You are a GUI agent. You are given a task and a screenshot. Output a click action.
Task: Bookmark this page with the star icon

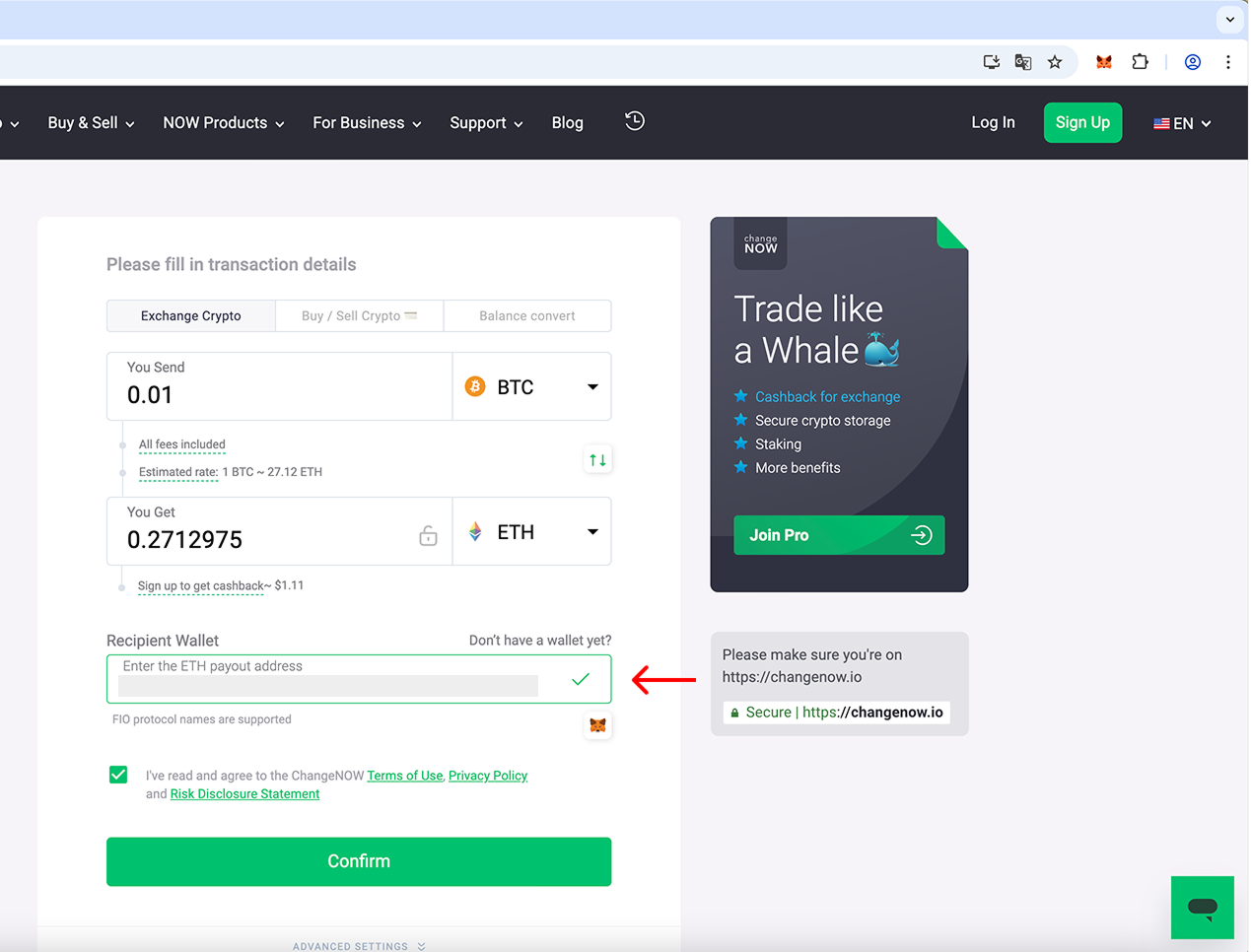coord(1055,62)
